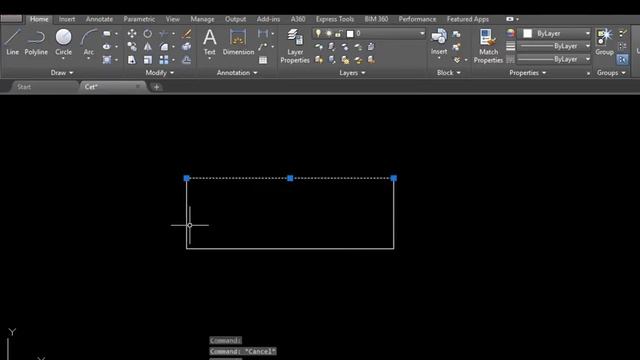Switch to the Home ribbon tab
640x360 pixels.
(x=39, y=19)
